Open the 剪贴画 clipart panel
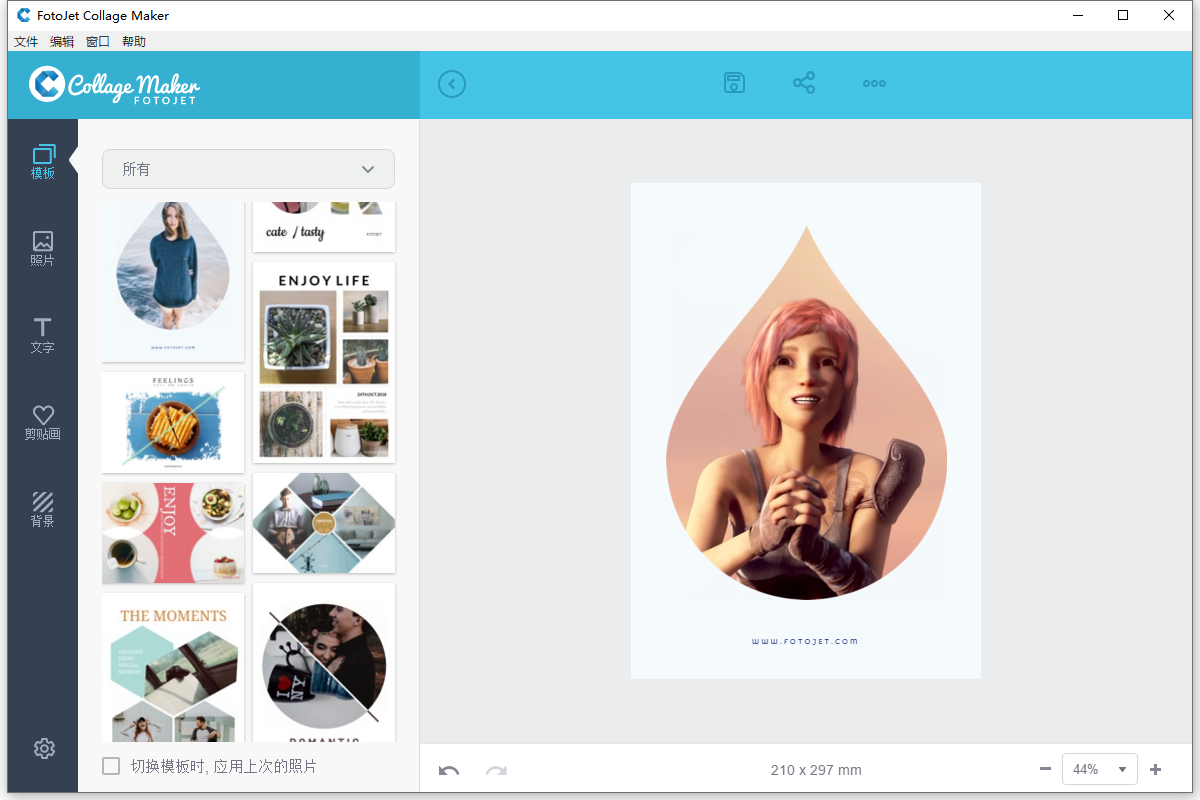Screen dimensions: 1200x800 pos(42,423)
